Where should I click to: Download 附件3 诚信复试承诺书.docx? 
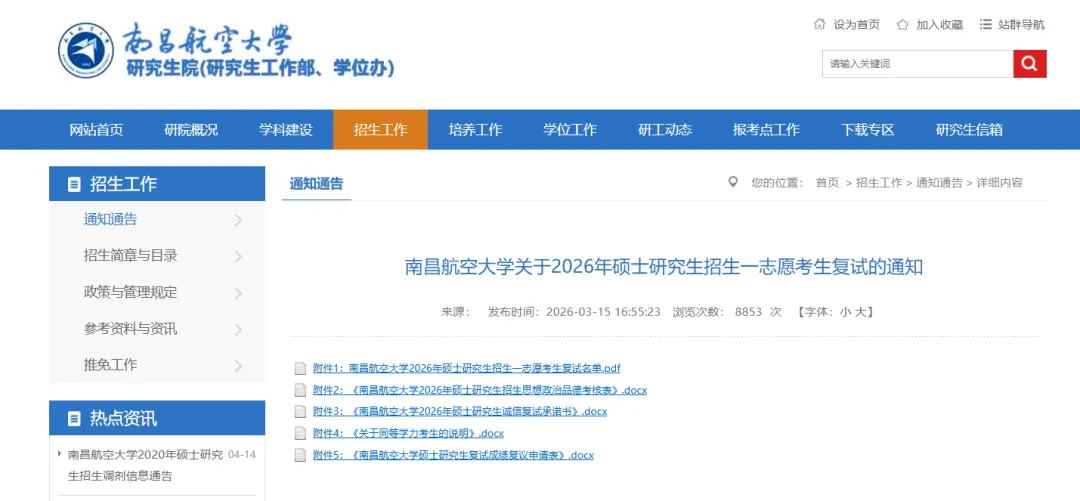tap(460, 411)
